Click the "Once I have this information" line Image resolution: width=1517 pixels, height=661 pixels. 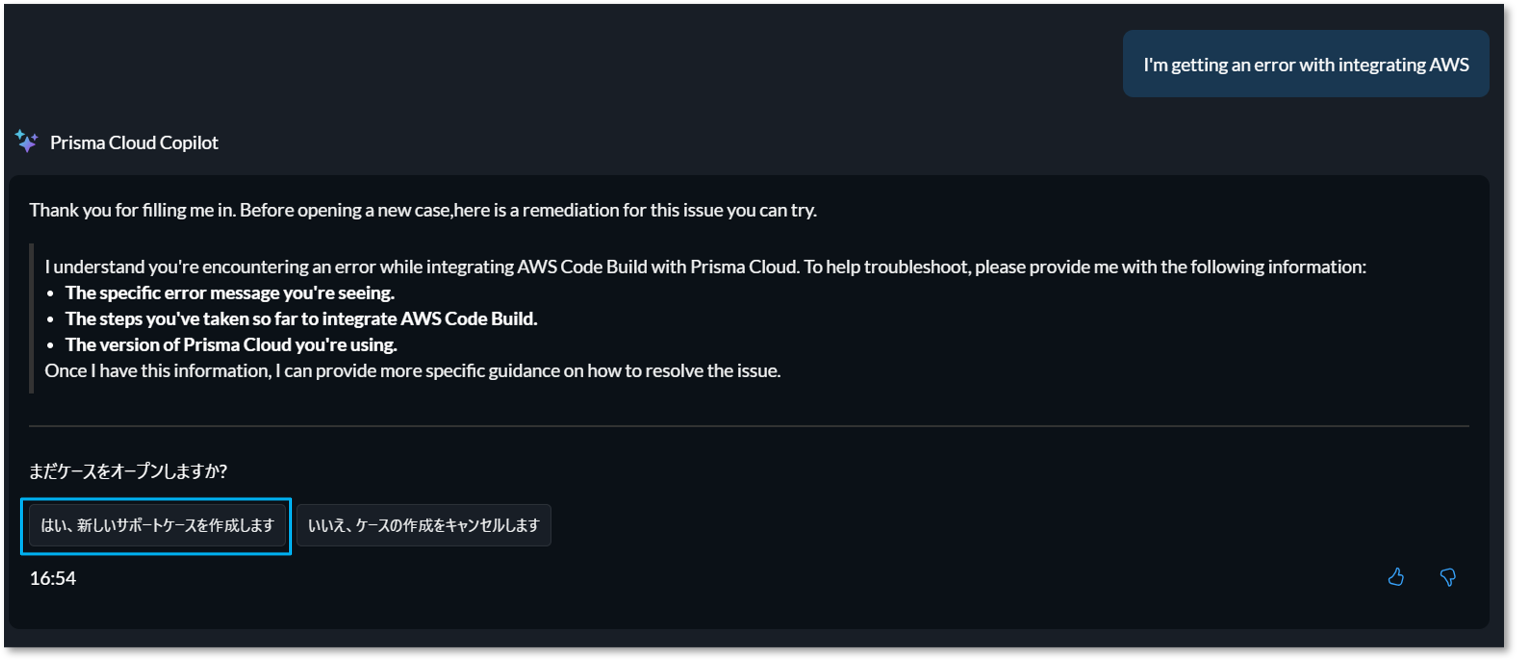pos(412,371)
